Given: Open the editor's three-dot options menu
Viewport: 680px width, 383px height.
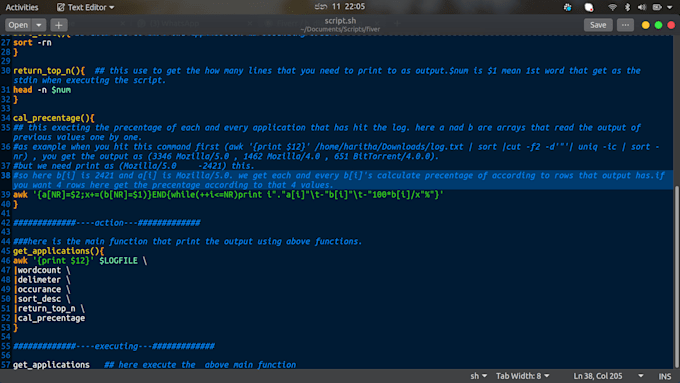Looking at the screenshot, I should pyautogui.click(x=625, y=25).
